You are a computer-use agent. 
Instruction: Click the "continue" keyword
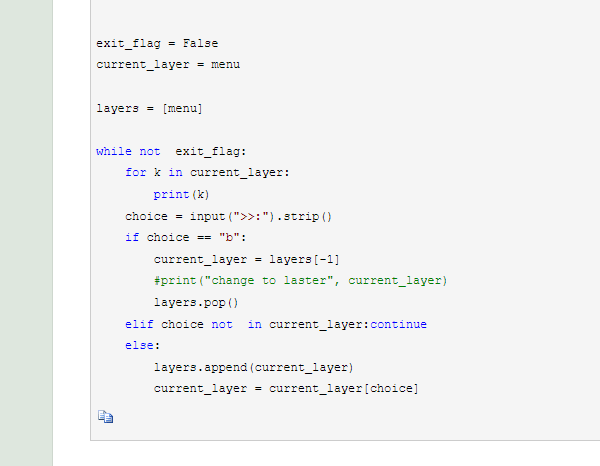[x=398, y=324]
